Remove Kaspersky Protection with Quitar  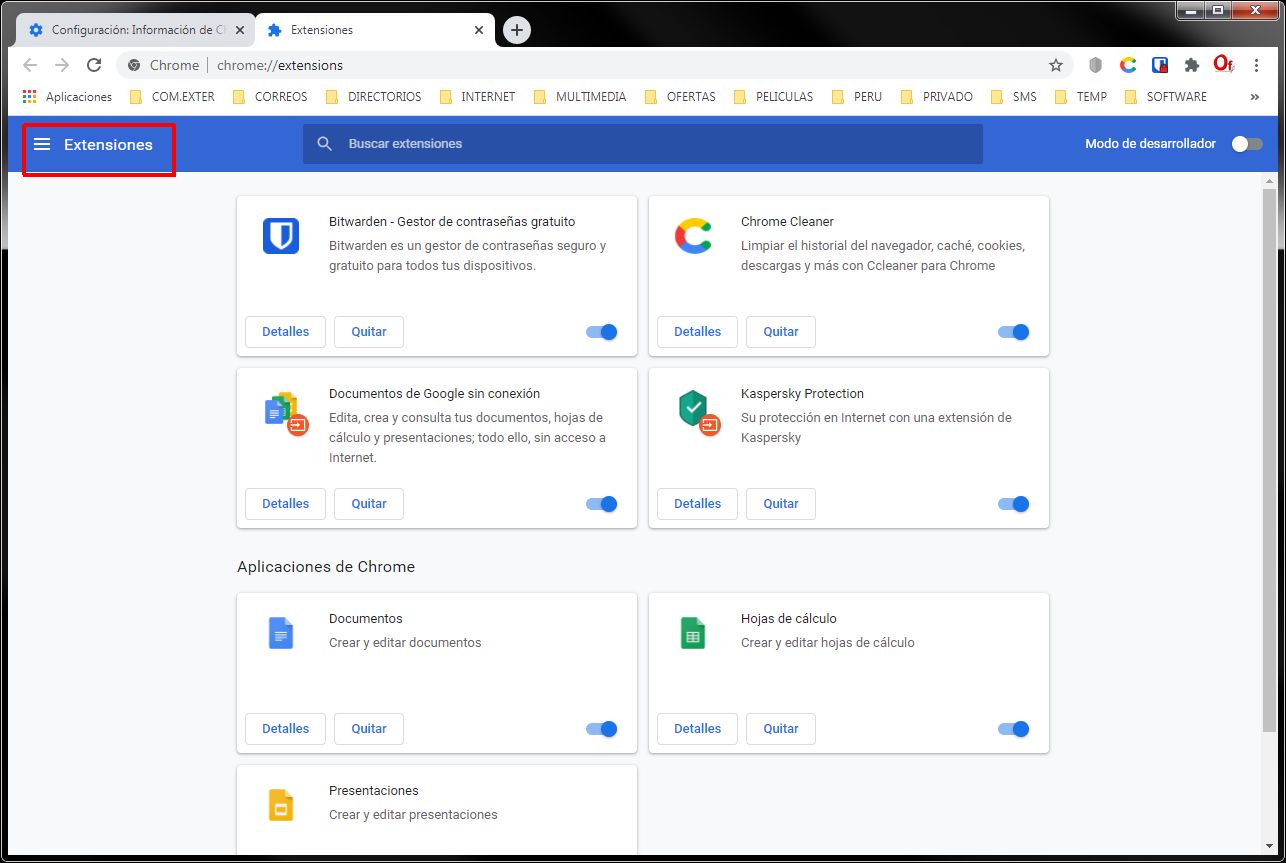point(781,504)
